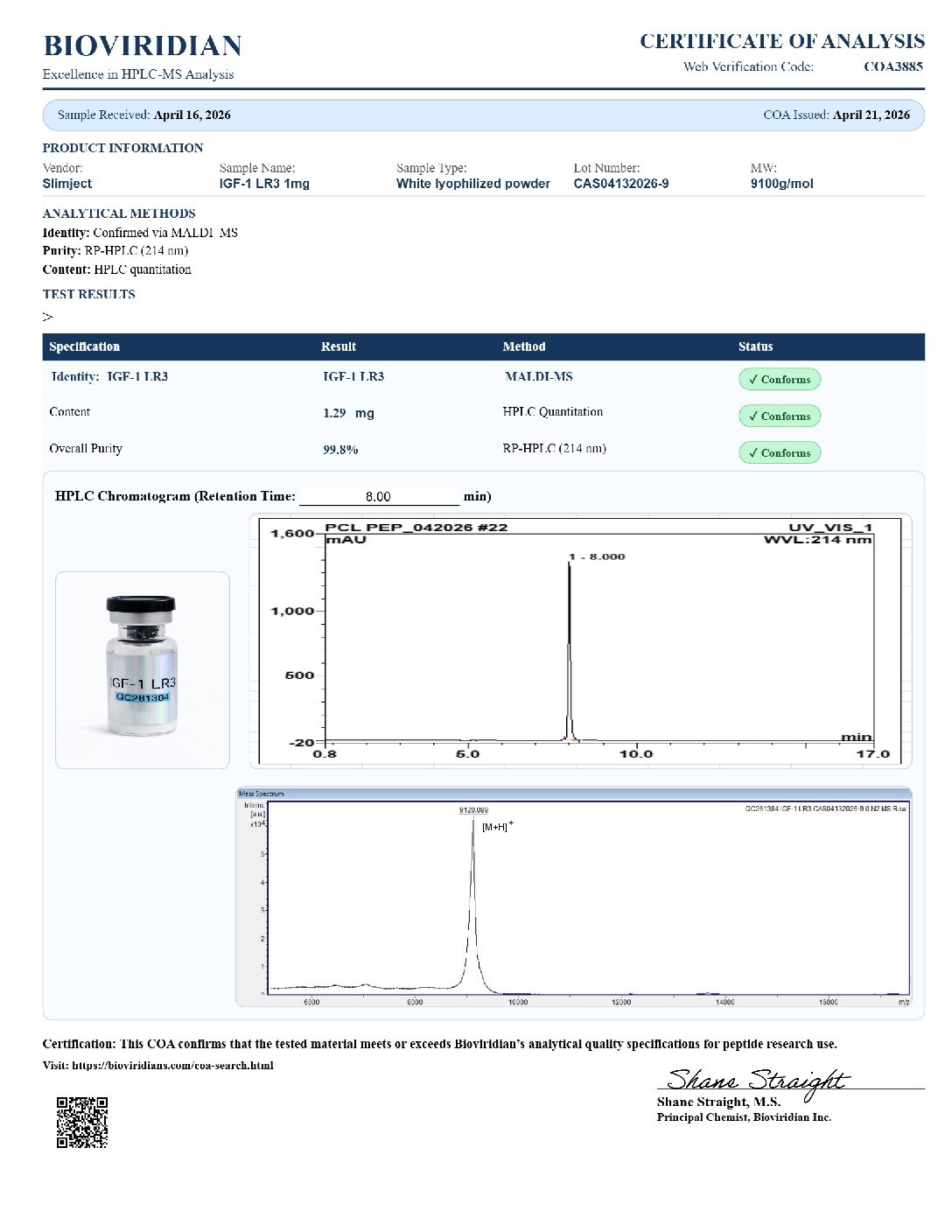The image size is (952, 1232).
Task: Click the Content row Conforms badge
Action: tap(780, 416)
